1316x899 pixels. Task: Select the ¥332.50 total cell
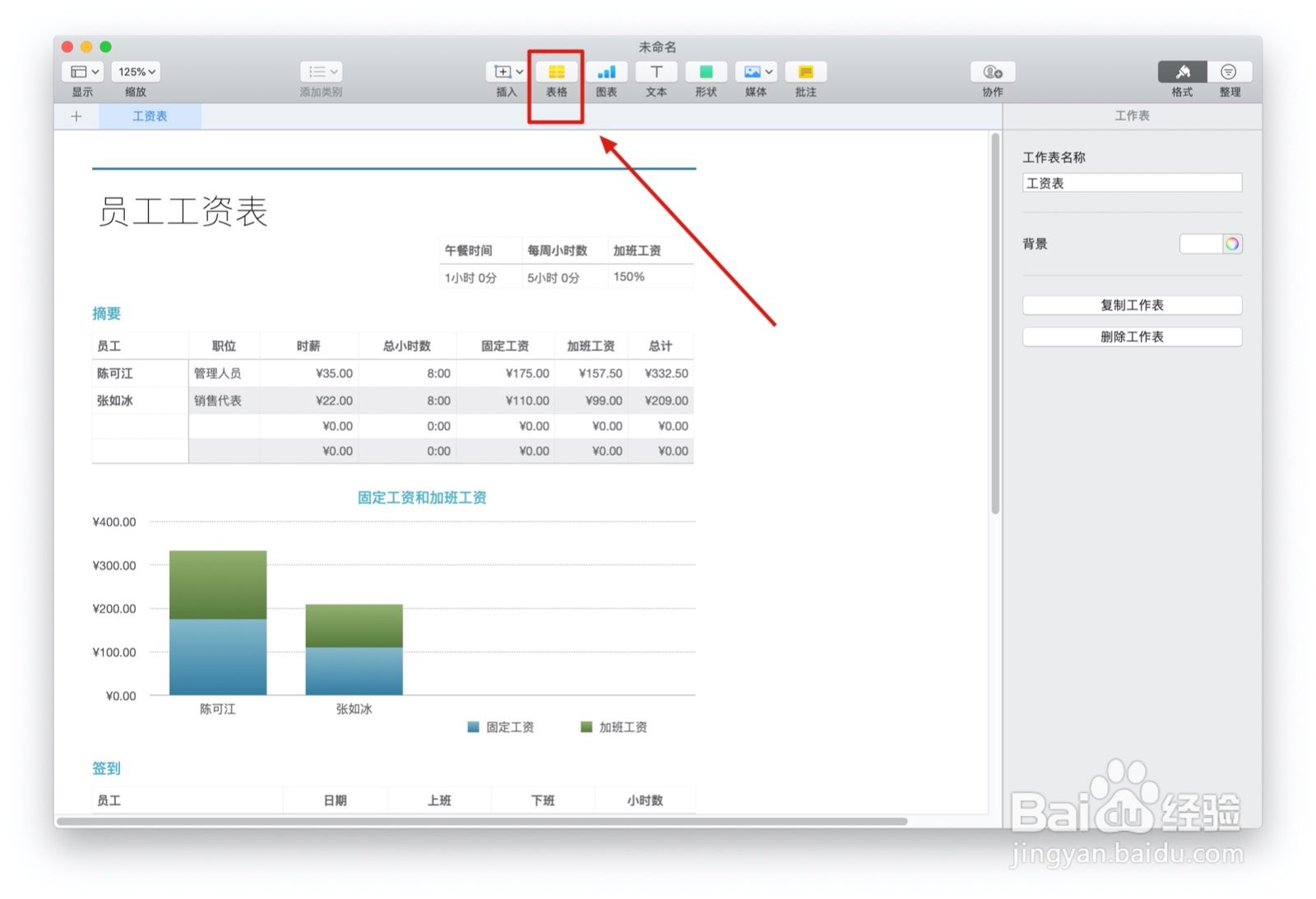(x=660, y=373)
